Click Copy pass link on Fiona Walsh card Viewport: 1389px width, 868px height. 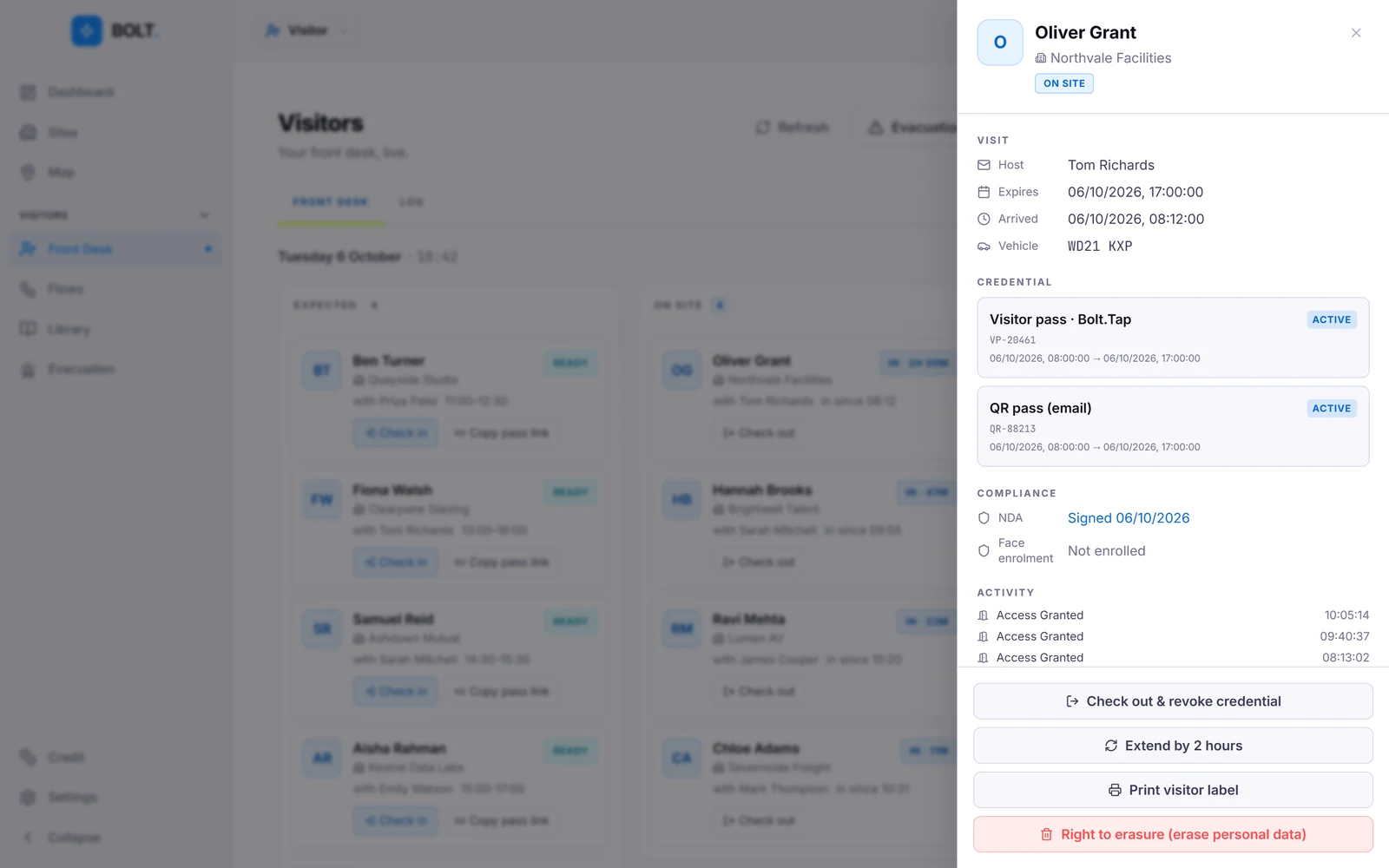point(502,562)
